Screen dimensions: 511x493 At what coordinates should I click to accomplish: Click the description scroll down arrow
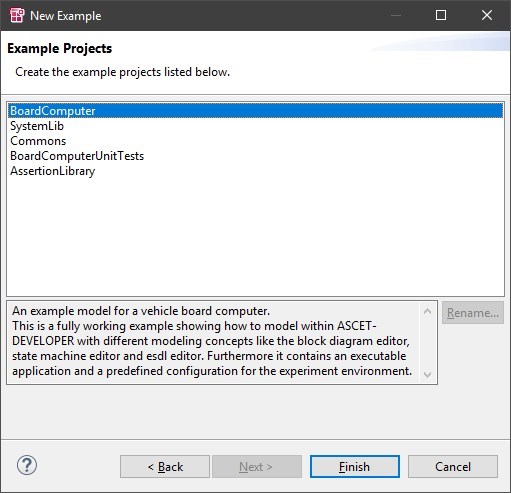pos(427,374)
